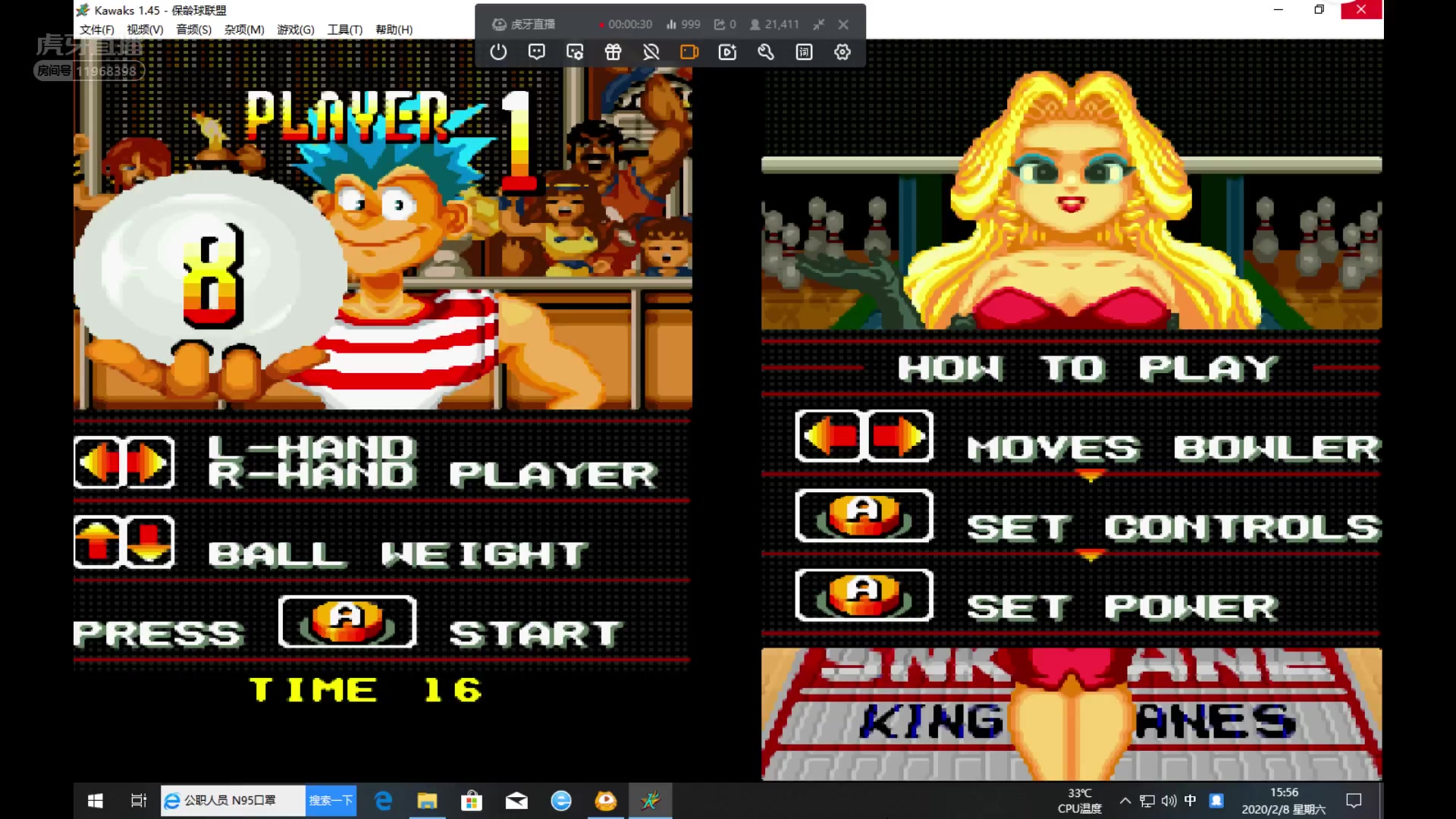
Task: Click the 999 bitrate bars indicator
Action: (x=683, y=24)
